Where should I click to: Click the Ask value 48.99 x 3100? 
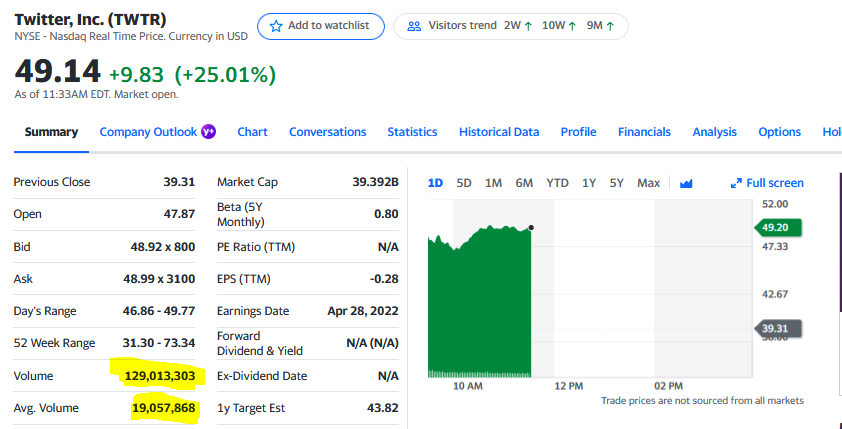(x=159, y=279)
